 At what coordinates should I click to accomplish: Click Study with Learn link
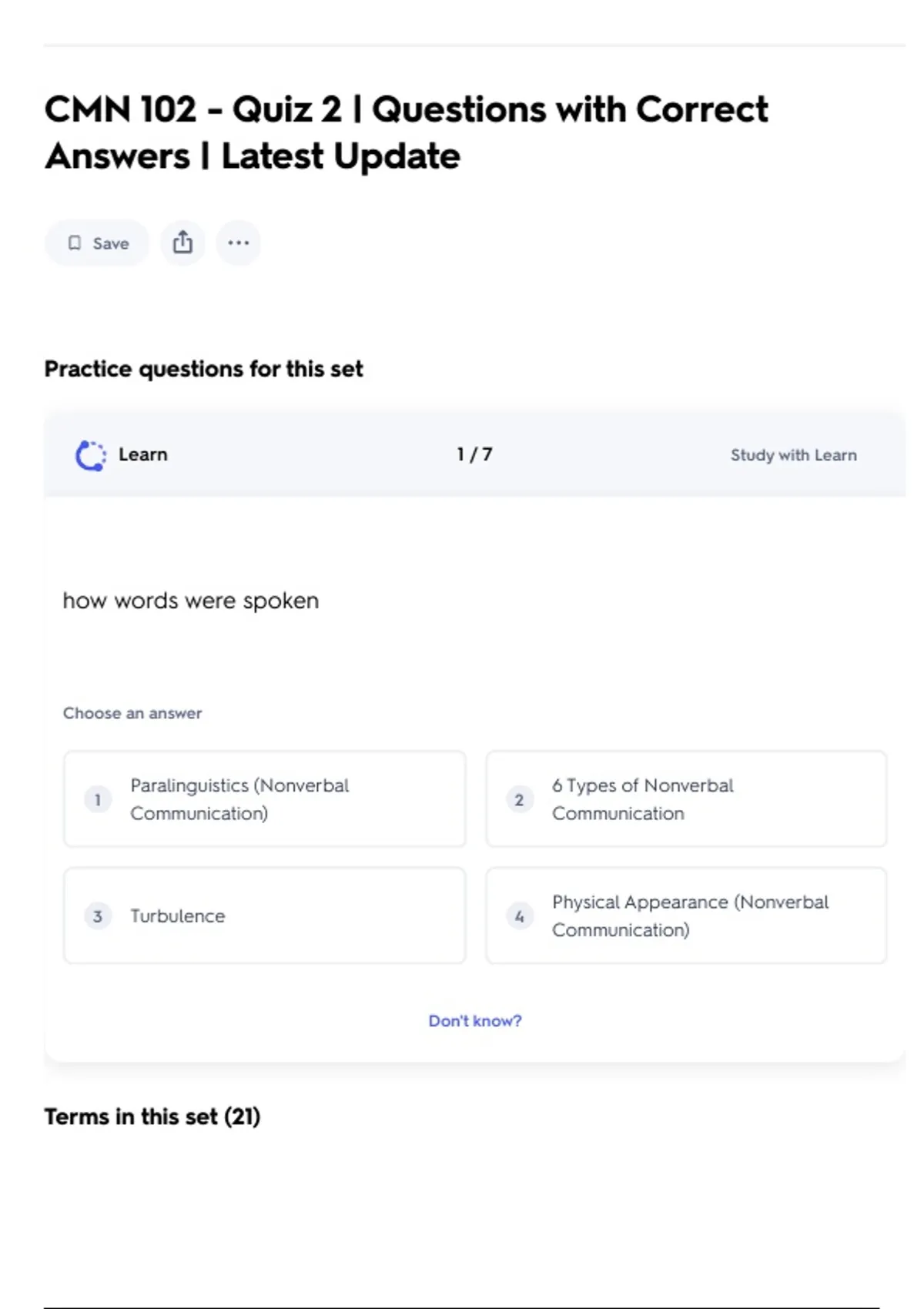793,455
